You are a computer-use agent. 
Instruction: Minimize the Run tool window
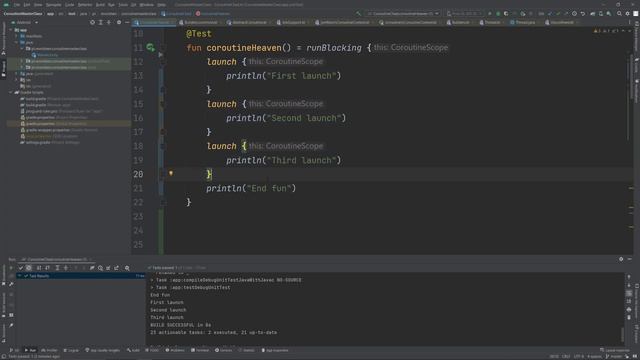tap(629, 259)
